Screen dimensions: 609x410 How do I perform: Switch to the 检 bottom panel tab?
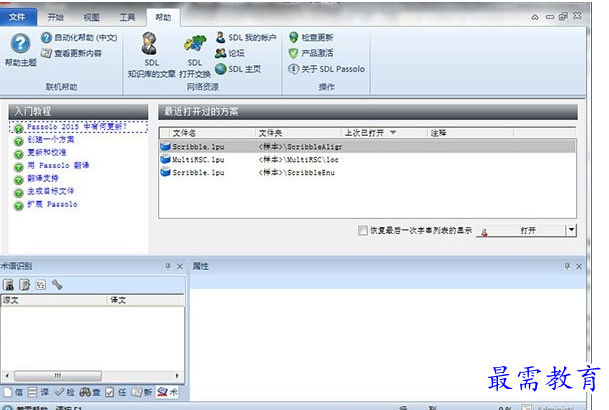click(x=64, y=392)
